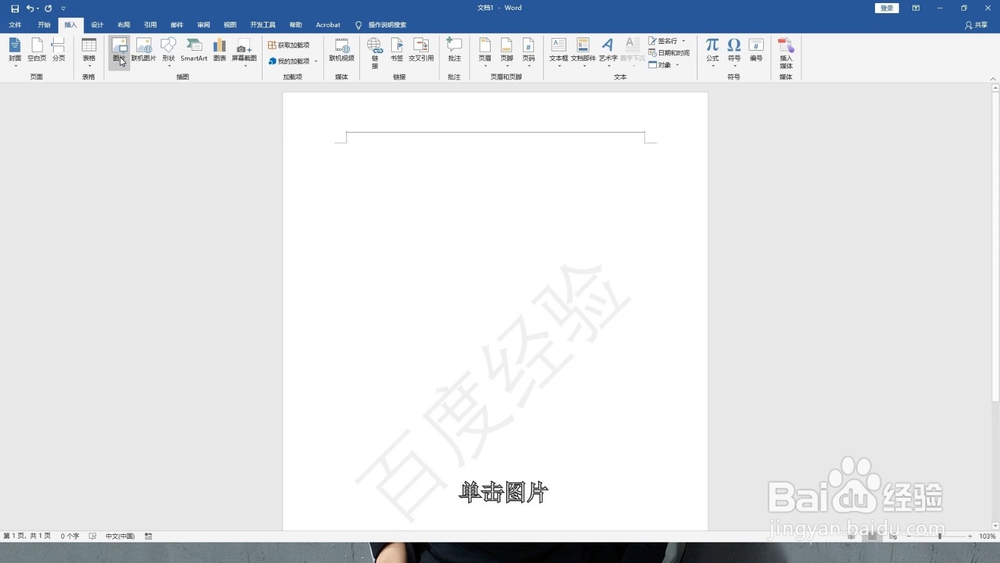Insert a 空白页 (Blank Page)
The image size is (1000, 563).
click(37, 50)
